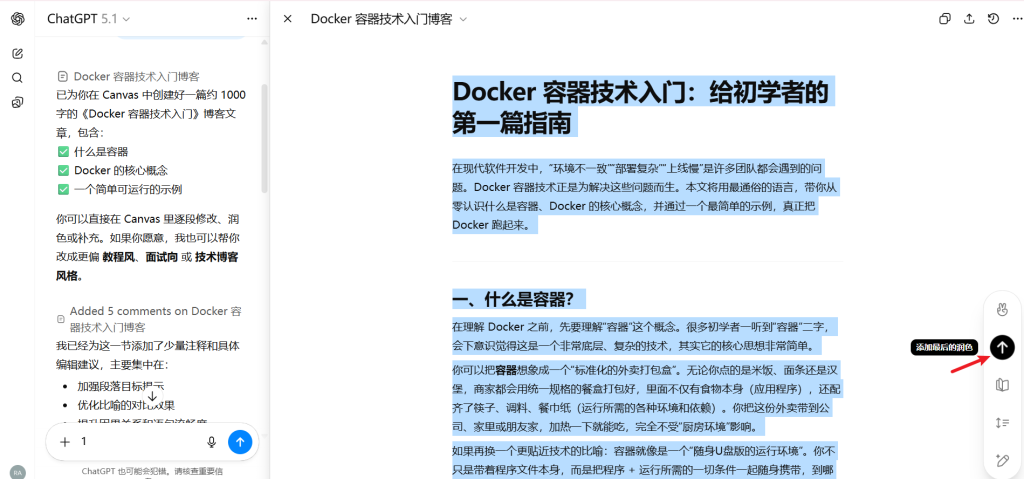Click the chat line 一个简单可运行的示例

pyautogui.click(x=128, y=190)
